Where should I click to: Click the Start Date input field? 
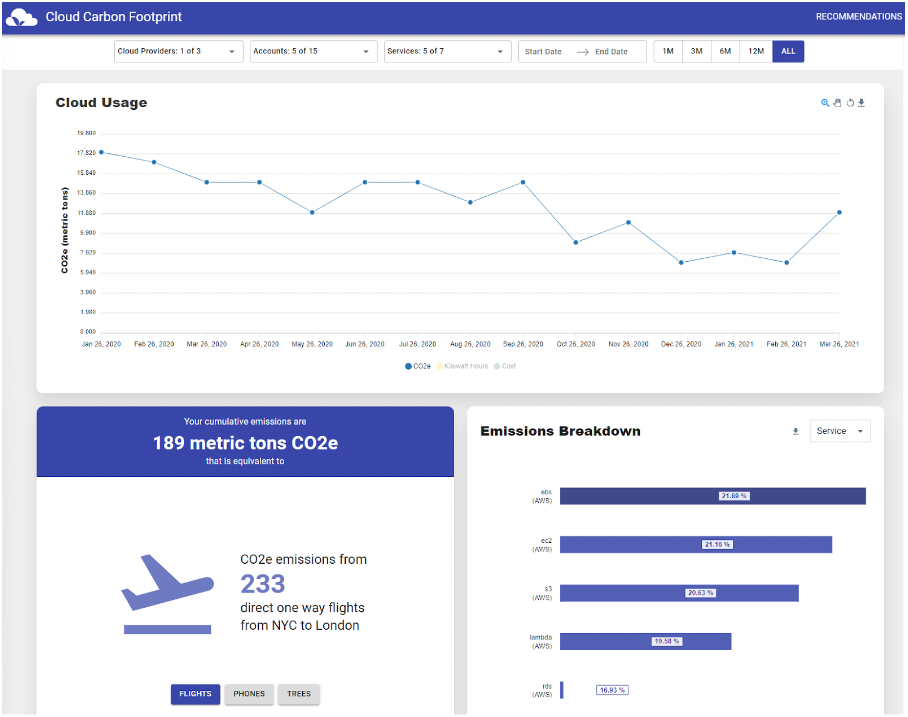543,52
